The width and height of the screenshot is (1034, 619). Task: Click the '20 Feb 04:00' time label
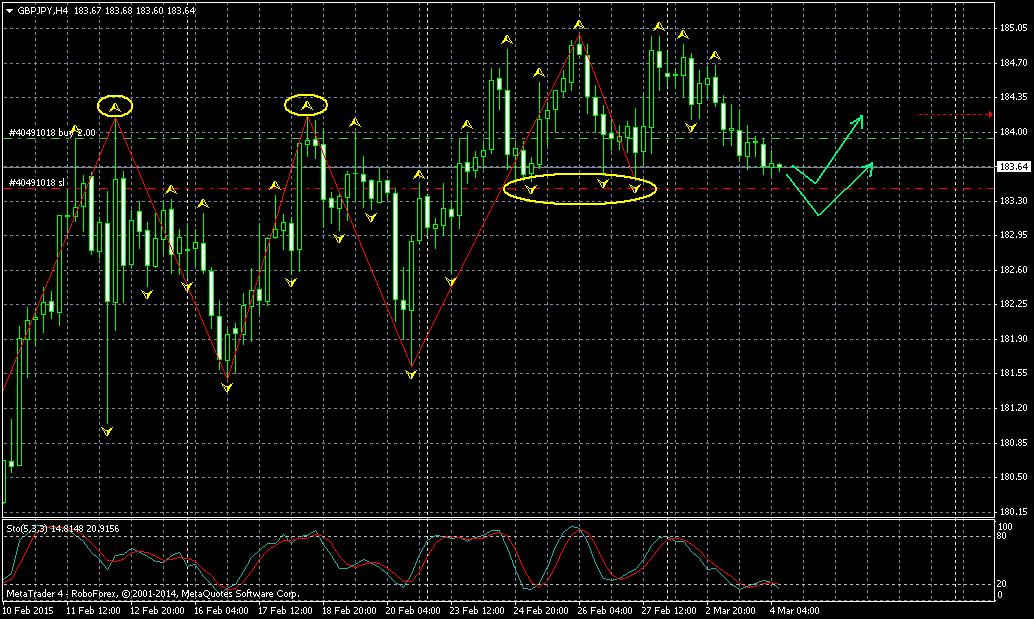coord(413,610)
